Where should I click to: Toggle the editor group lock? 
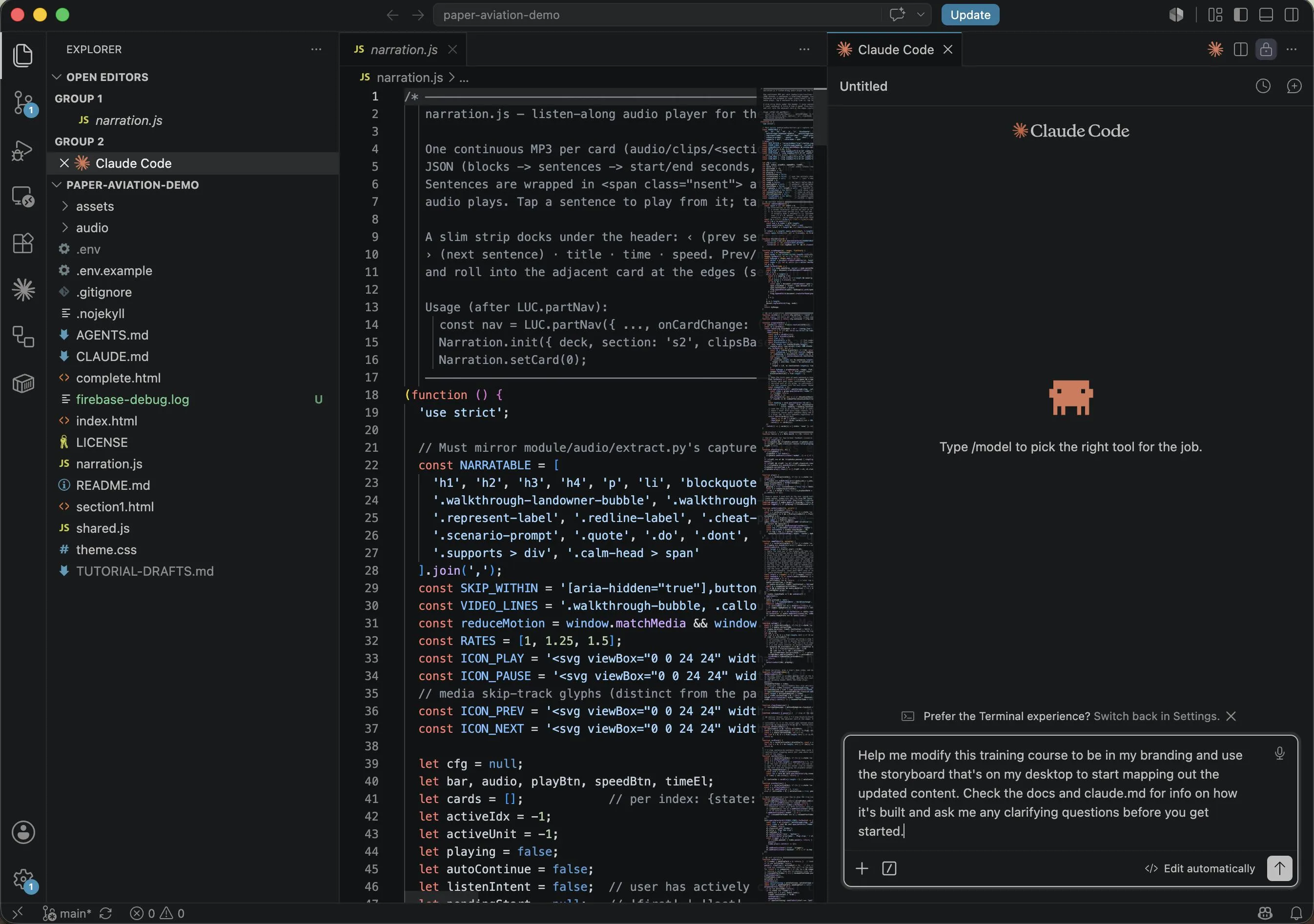pyautogui.click(x=1266, y=49)
